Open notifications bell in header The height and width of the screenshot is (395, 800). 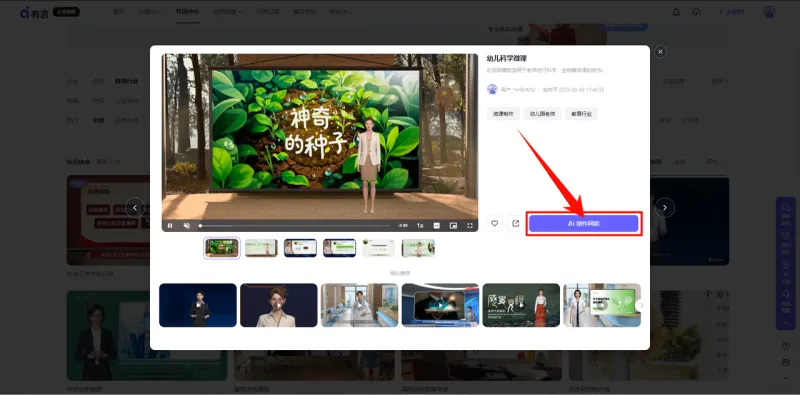(676, 12)
